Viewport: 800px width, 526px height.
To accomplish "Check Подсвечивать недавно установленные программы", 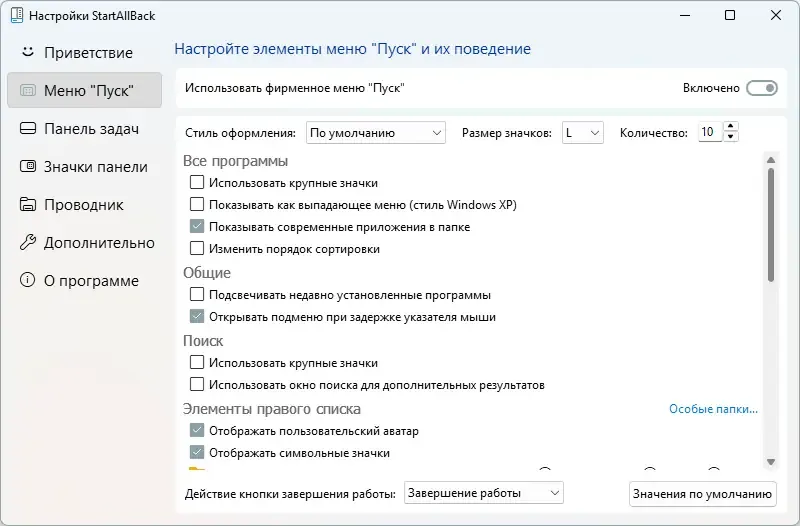I will 197,295.
